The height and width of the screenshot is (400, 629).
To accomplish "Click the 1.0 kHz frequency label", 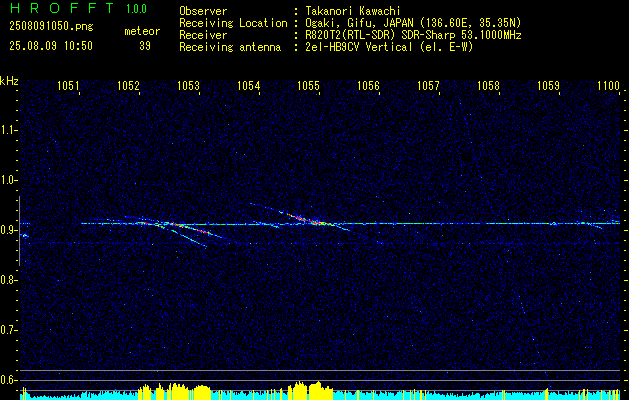I will pyautogui.click(x=8, y=180).
